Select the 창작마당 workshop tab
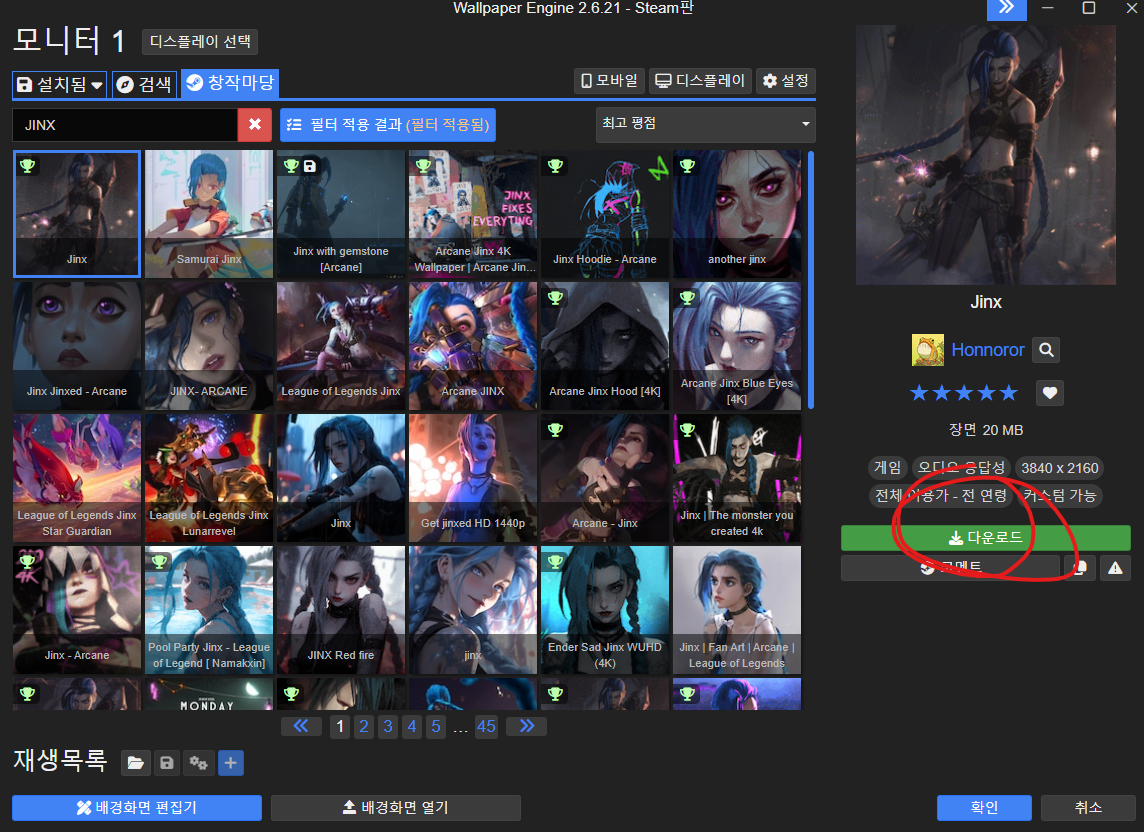Viewport: 1144px width, 832px height. [x=230, y=82]
